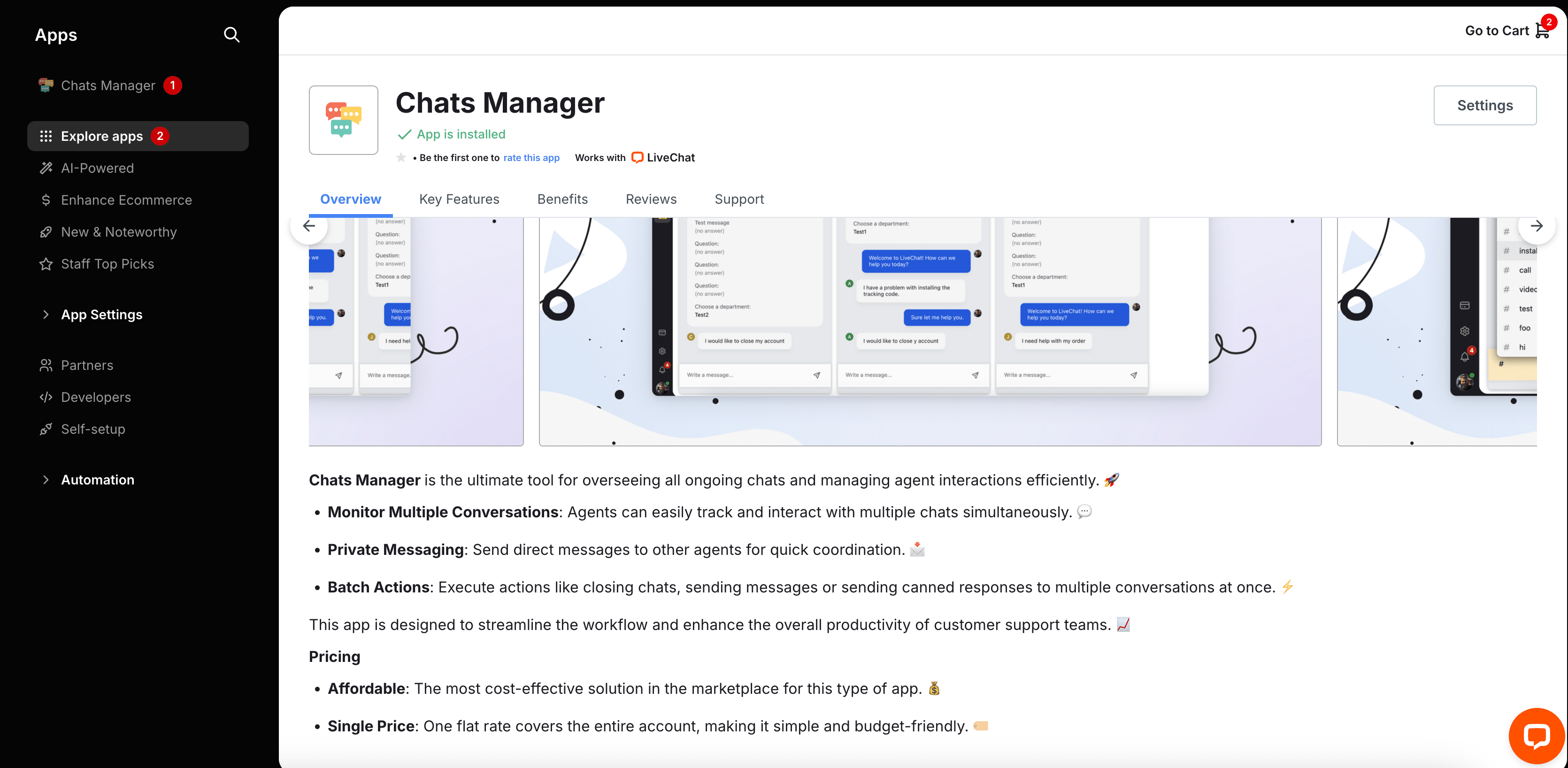
Task: Click the LiveChat logo link
Action: tap(663, 158)
